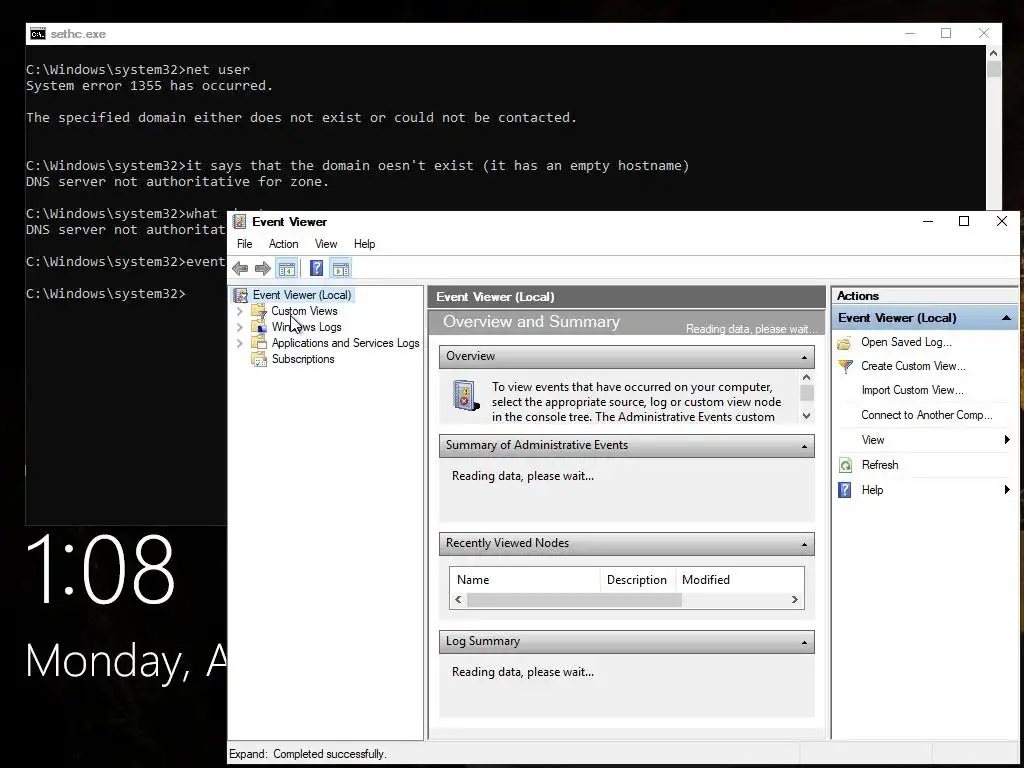
Task: Select Event Viewer (Local) tree label
Action: 302,295
